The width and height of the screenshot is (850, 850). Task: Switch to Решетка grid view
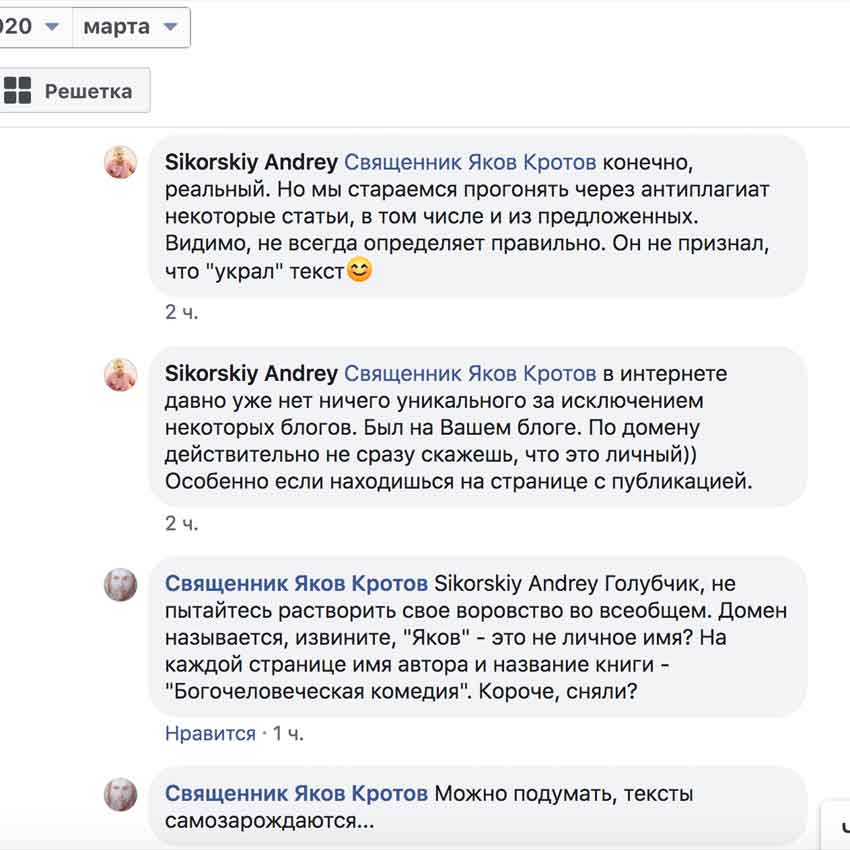point(74,91)
